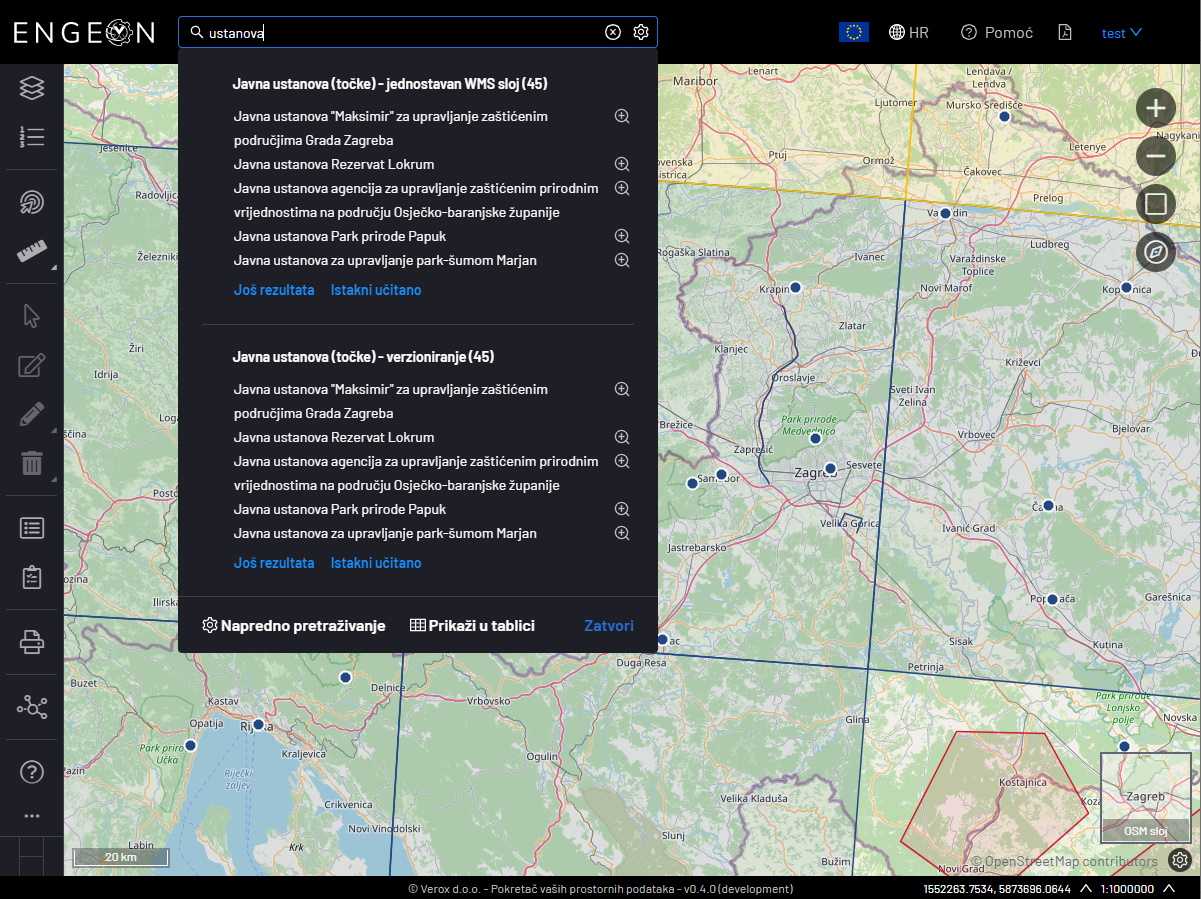Open map settings gear at bottom right
This screenshot has width=1201, height=899.
click(x=1180, y=860)
